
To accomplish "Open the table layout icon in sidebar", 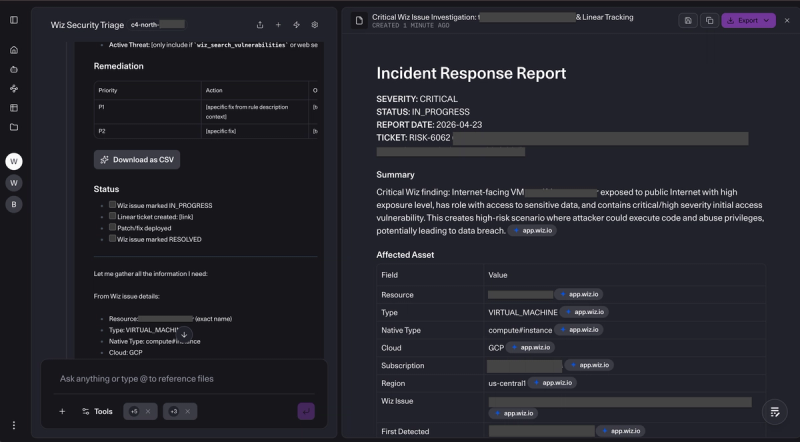I will coord(14,108).
